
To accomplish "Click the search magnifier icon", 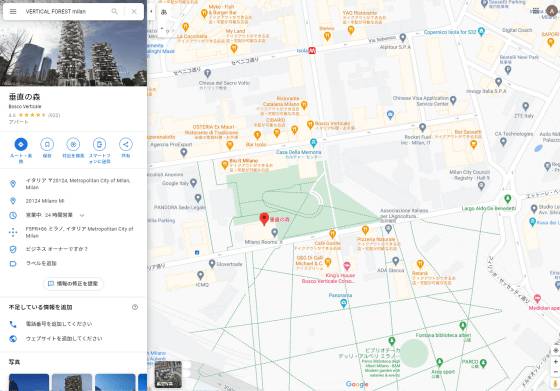I will click(114, 11).
